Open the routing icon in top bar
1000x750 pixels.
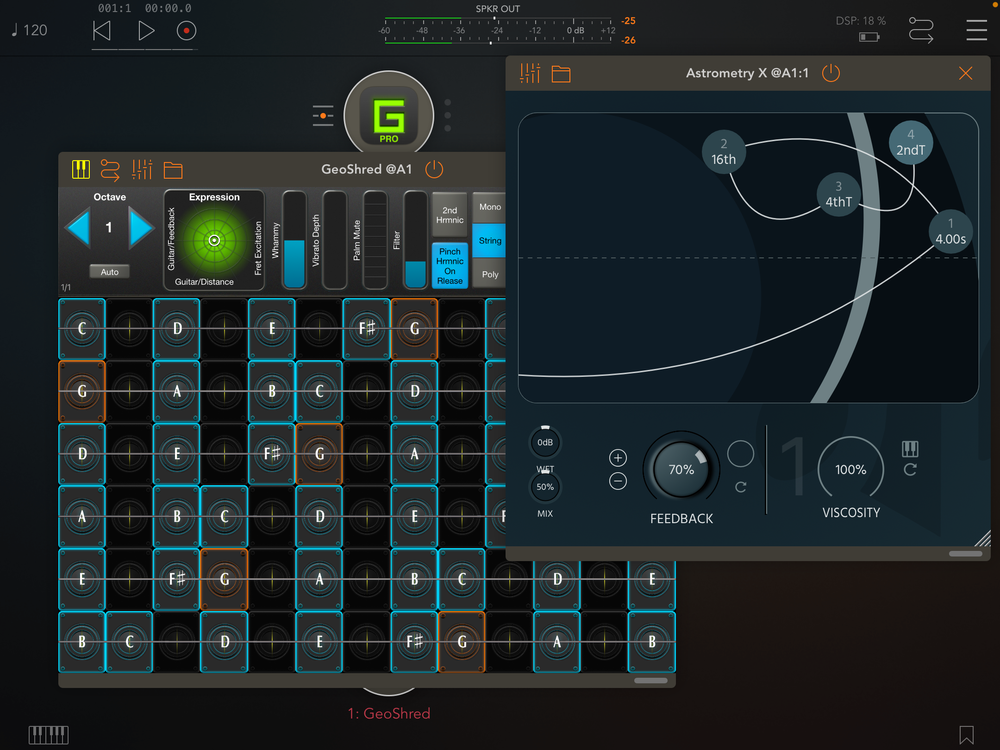tap(921, 30)
